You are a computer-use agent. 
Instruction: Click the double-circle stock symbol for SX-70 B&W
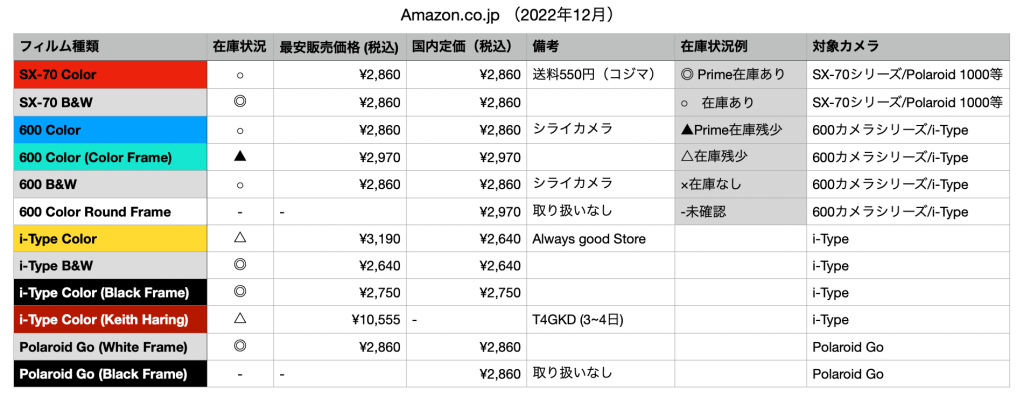coord(239,103)
